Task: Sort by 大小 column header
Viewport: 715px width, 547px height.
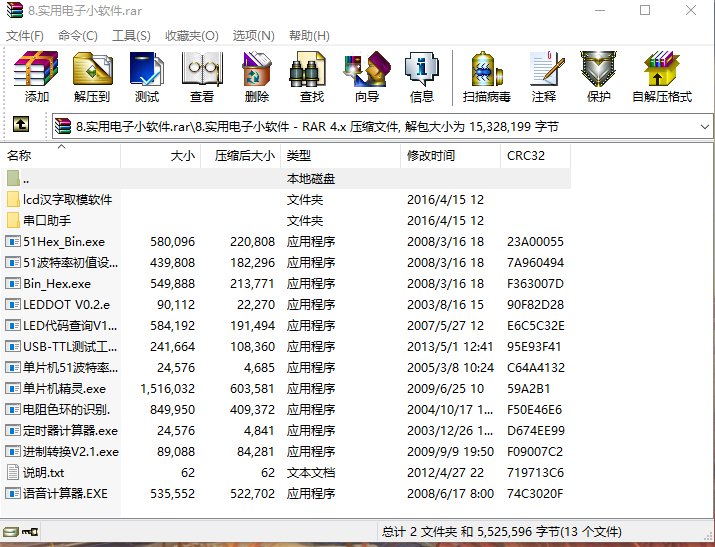Action: (161, 155)
